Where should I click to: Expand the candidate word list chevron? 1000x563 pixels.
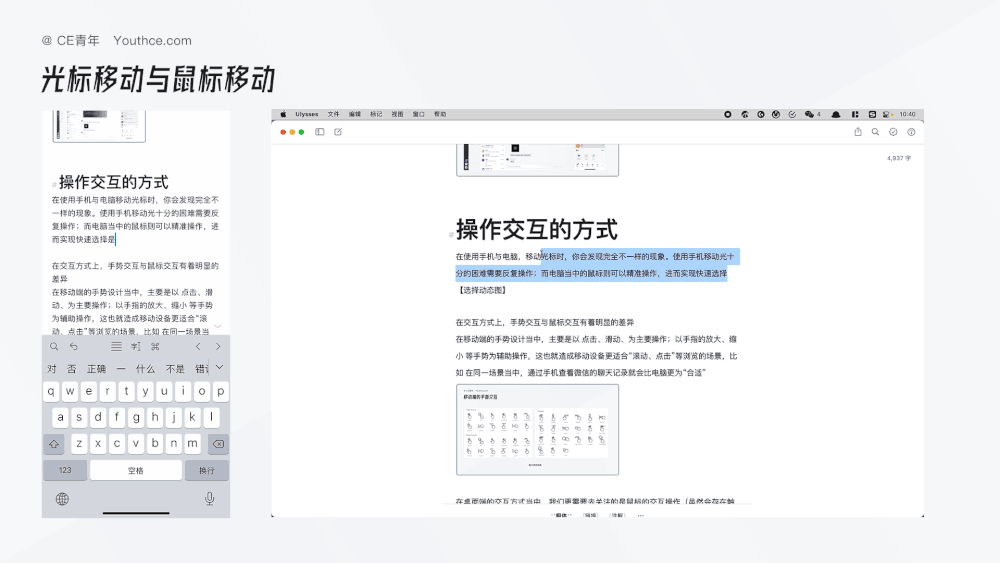219,368
